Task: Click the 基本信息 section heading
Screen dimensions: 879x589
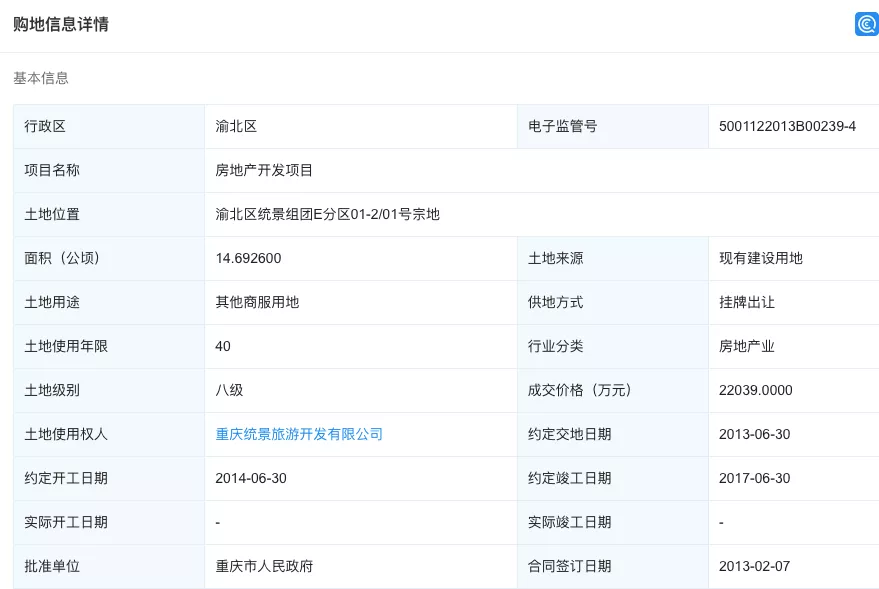Action: (x=41, y=78)
